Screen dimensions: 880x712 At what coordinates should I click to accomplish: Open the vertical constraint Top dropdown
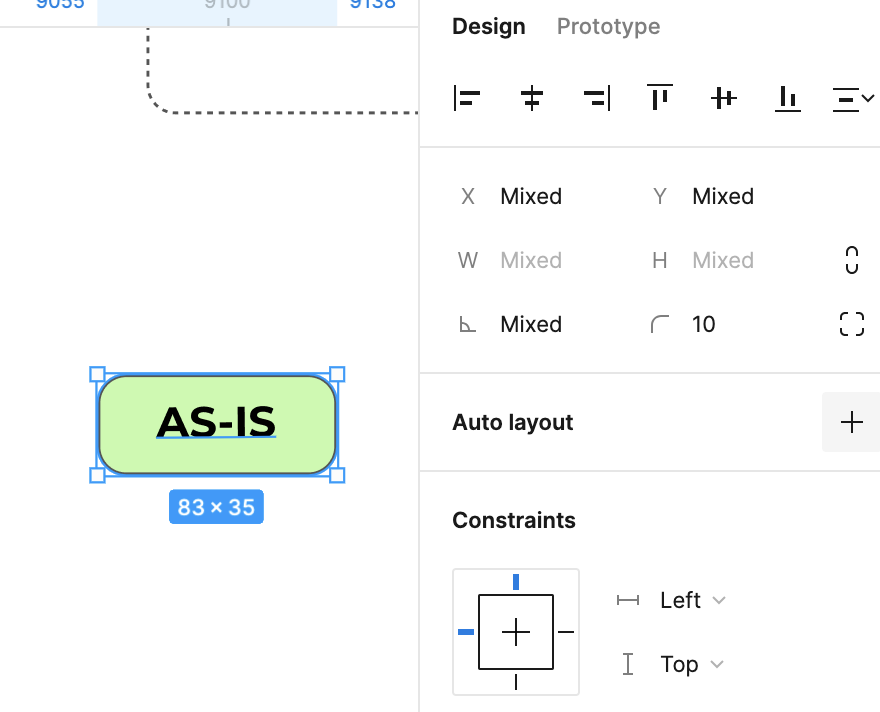pos(691,664)
